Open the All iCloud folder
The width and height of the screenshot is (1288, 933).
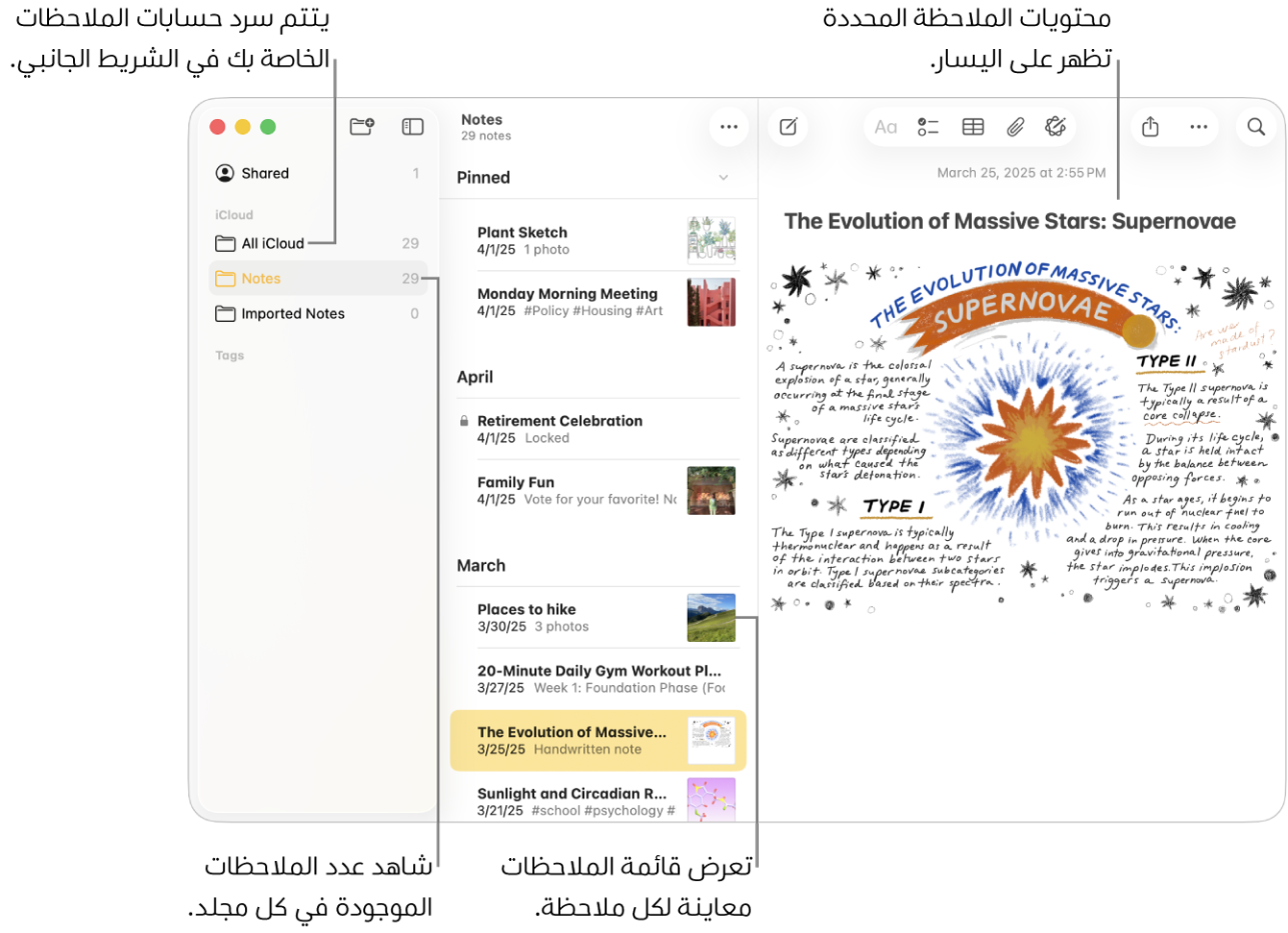(318, 243)
